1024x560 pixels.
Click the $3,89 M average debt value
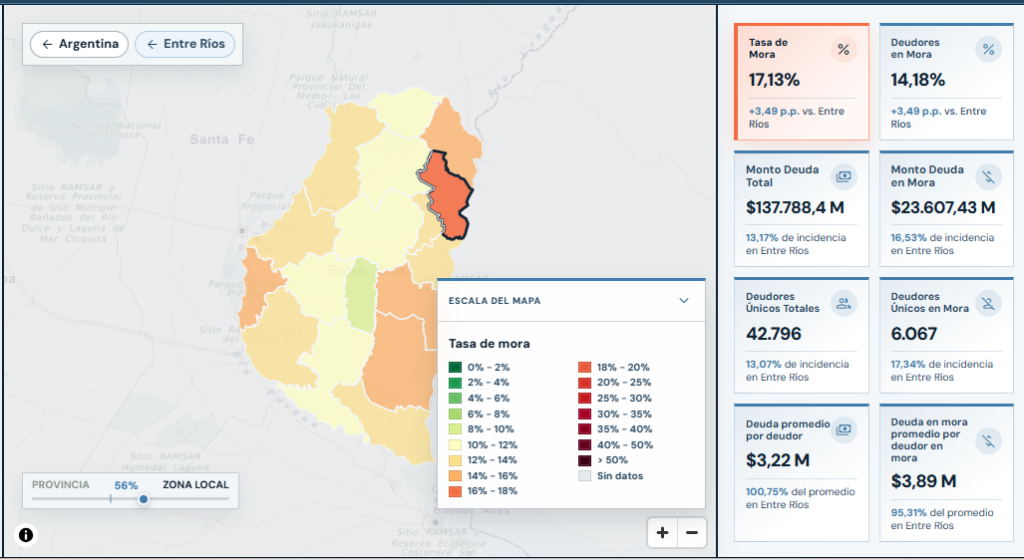pyautogui.click(x=923, y=482)
